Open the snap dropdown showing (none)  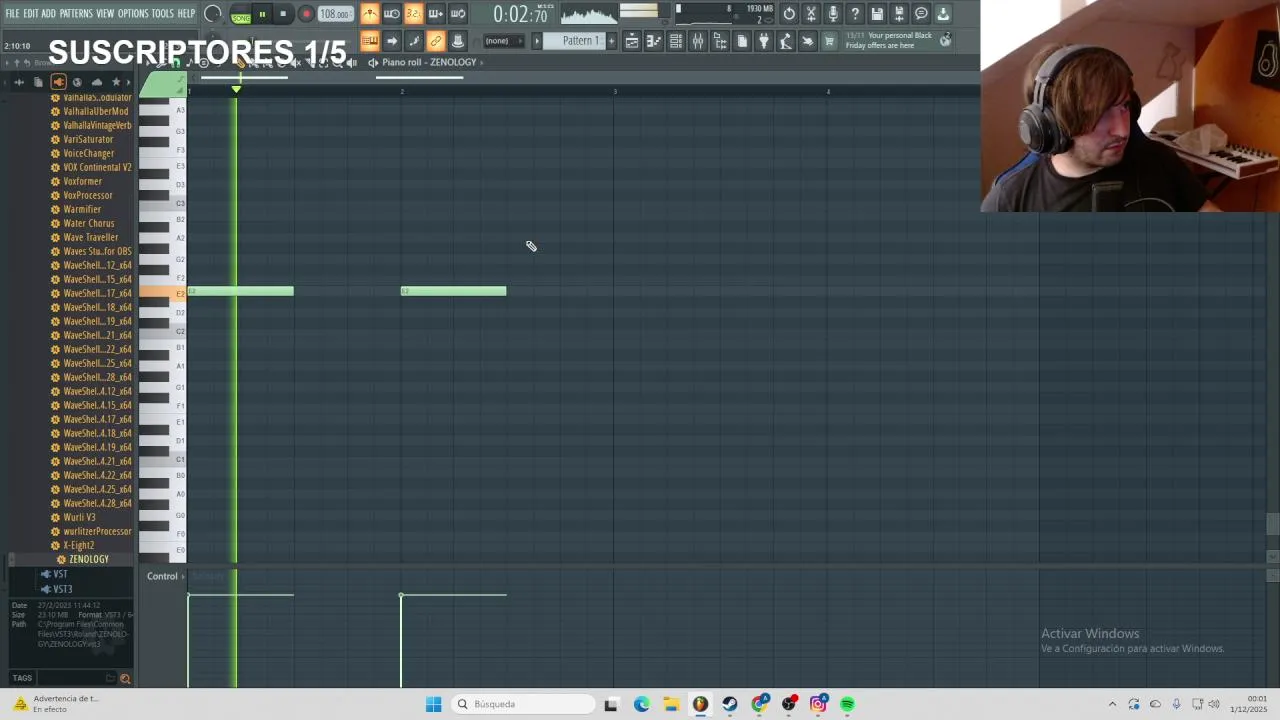point(502,41)
